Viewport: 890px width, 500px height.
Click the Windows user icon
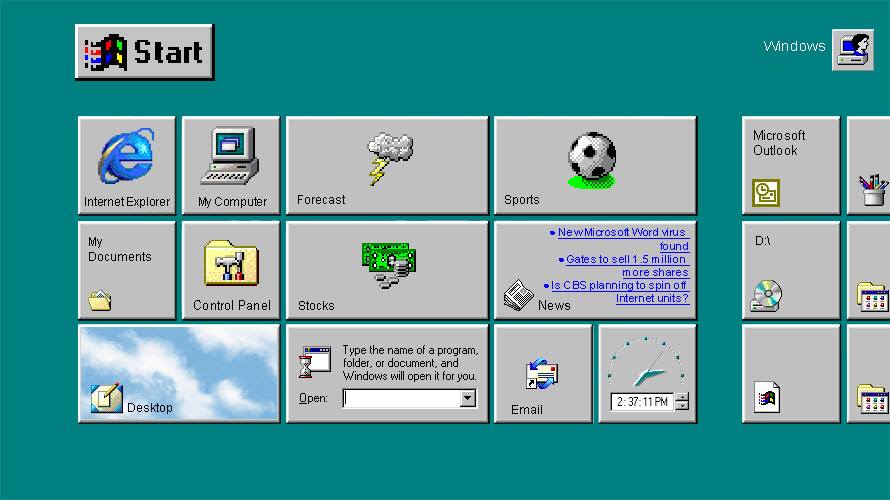(853, 49)
